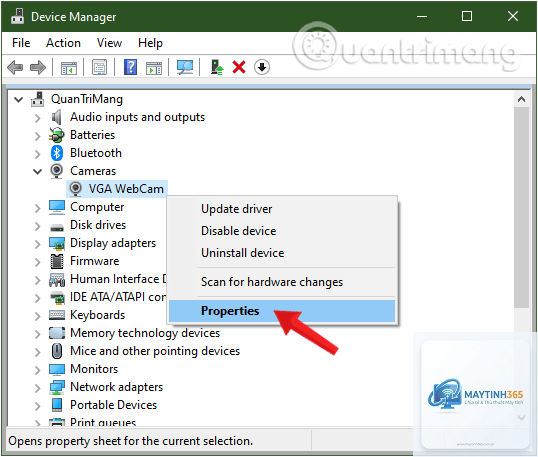Open the Properties toolbar icon
538x457 pixels.
(100, 67)
